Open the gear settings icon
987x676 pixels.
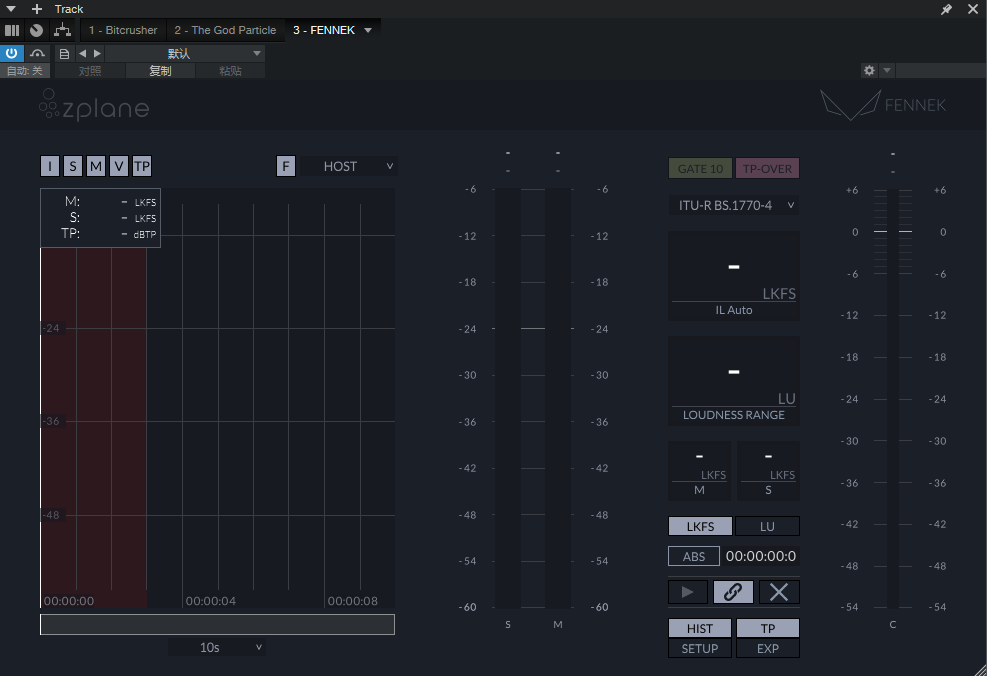pyautogui.click(x=869, y=70)
